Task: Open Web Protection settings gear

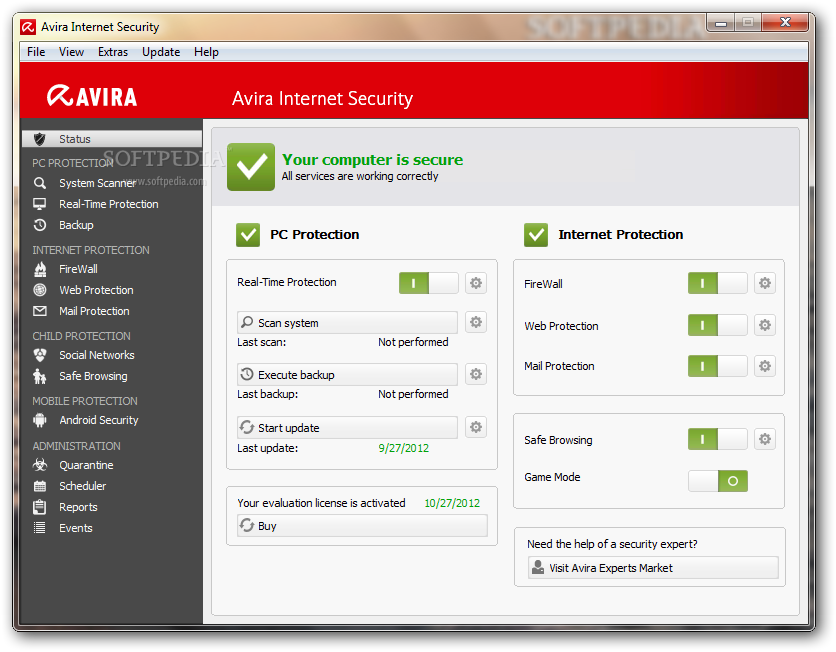Action: tap(765, 325)
